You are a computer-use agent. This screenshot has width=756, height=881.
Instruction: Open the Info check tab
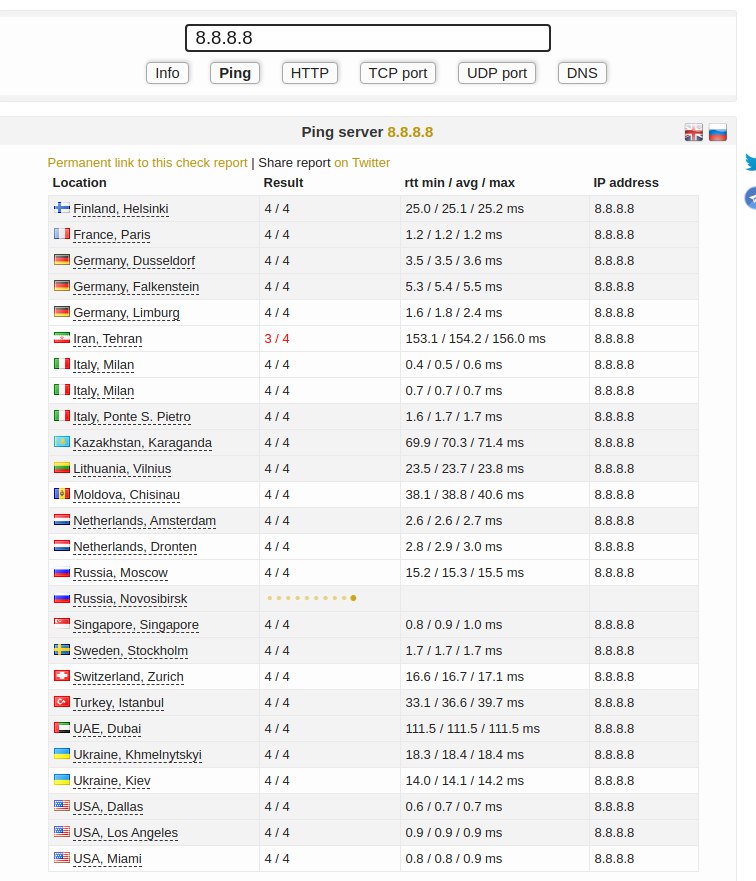click(x=167, y=73)
